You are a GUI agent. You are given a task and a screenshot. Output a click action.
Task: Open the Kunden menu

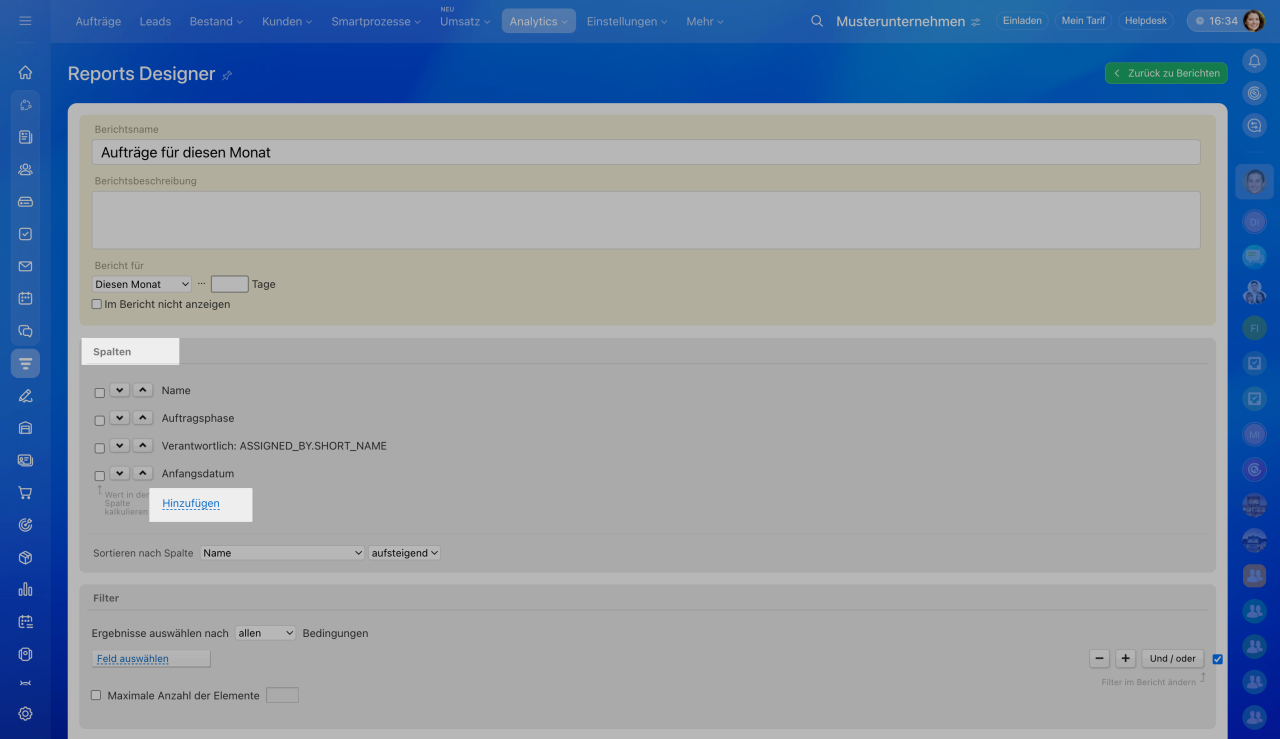(x=287, y=21)
